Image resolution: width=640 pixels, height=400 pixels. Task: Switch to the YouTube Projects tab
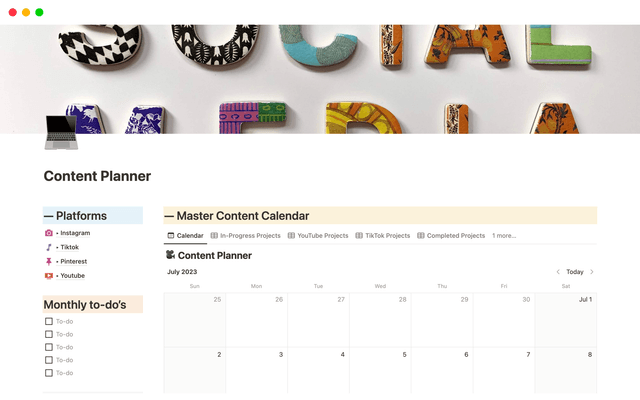click(318, 236)
